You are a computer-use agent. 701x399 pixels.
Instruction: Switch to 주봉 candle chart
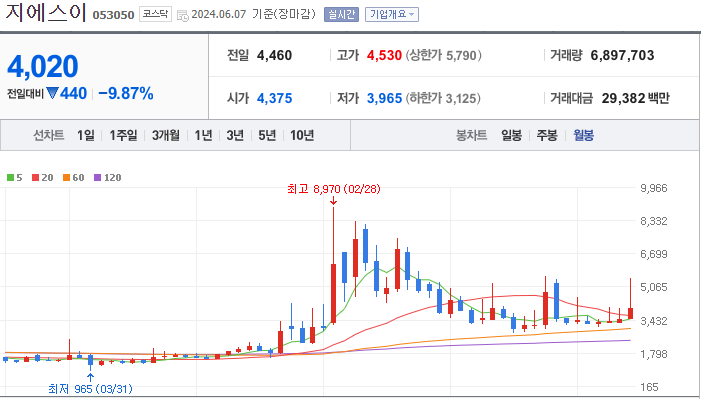547,135
